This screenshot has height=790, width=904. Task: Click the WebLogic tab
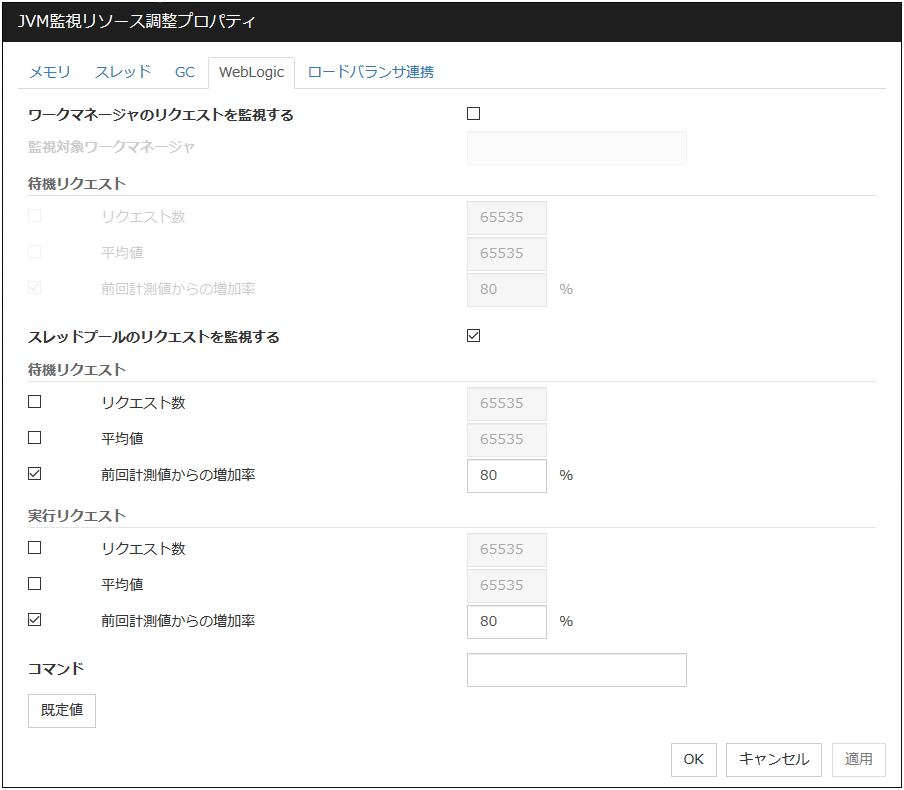(251, 72)
